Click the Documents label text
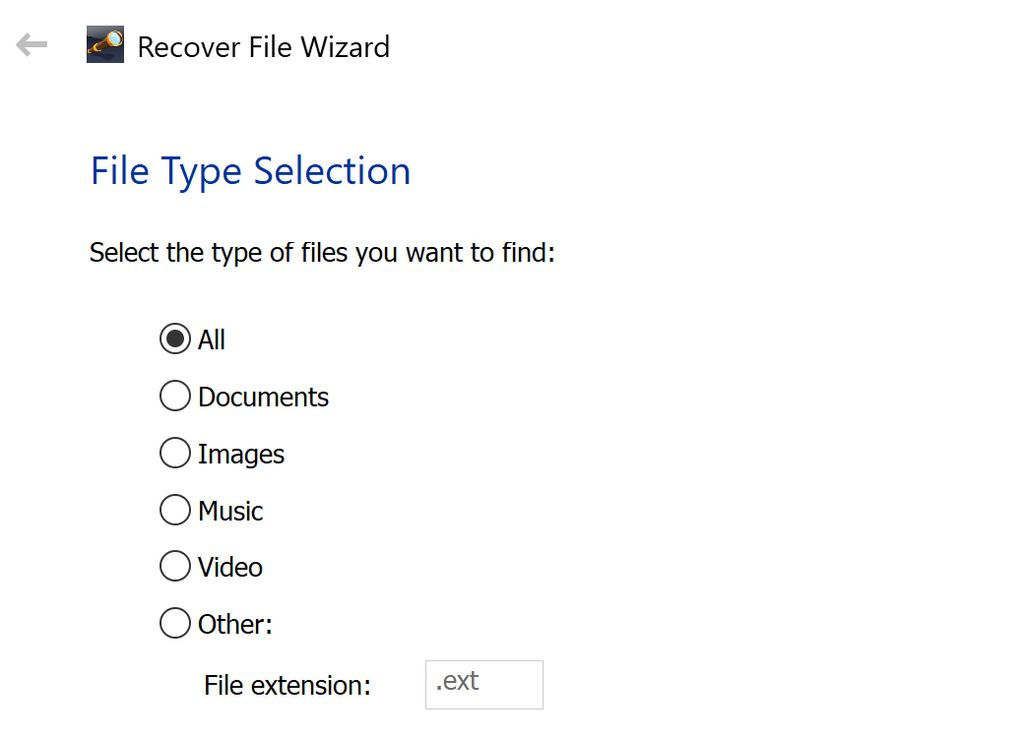The width and height of the screenshot is (1024, 738). (x=263, y=397)
